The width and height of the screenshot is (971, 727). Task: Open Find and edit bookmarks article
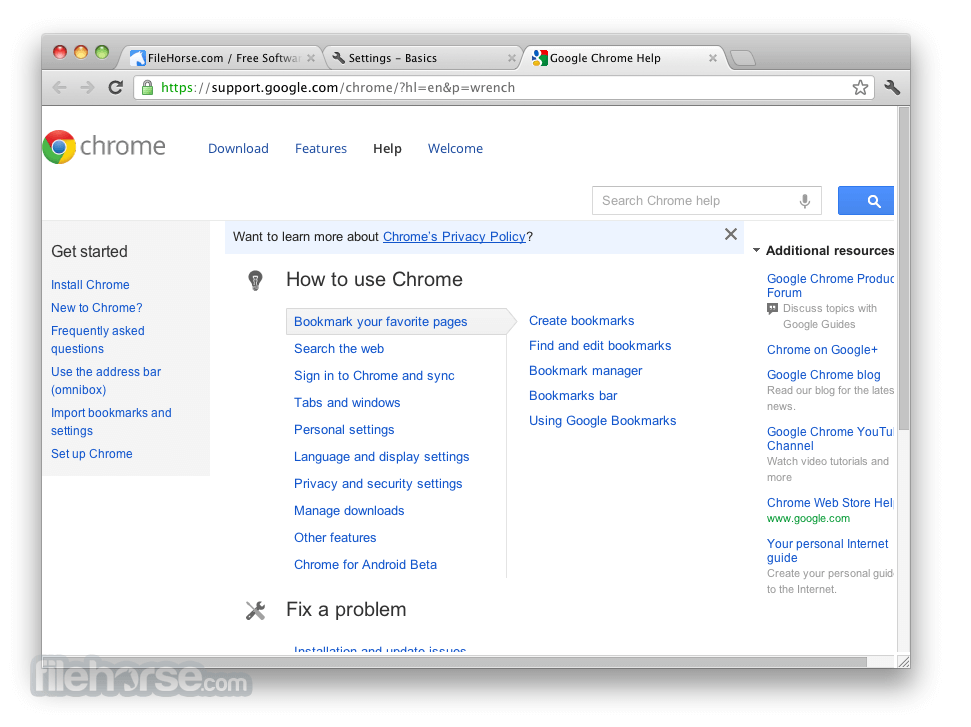pos(600,346)
